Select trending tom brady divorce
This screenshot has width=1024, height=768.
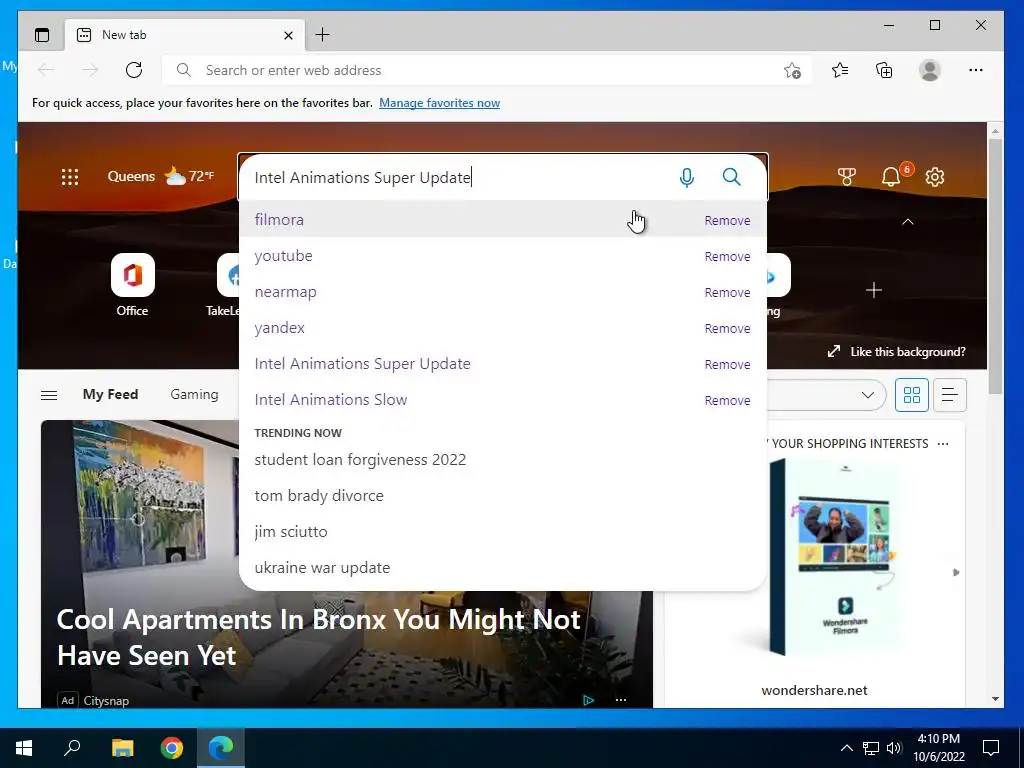coord(503,495)
